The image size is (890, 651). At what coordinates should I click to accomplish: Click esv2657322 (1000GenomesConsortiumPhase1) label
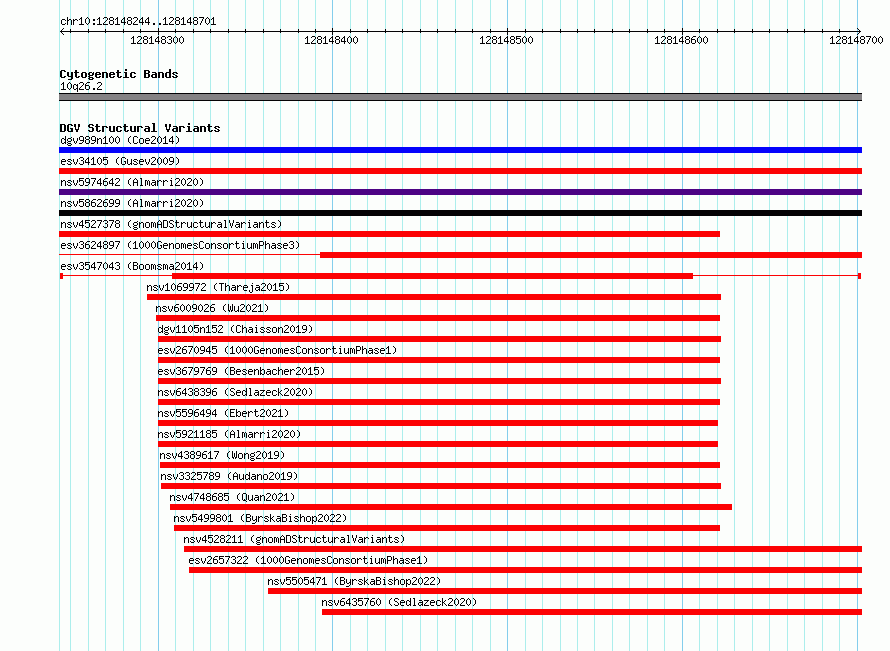(308, 560)
